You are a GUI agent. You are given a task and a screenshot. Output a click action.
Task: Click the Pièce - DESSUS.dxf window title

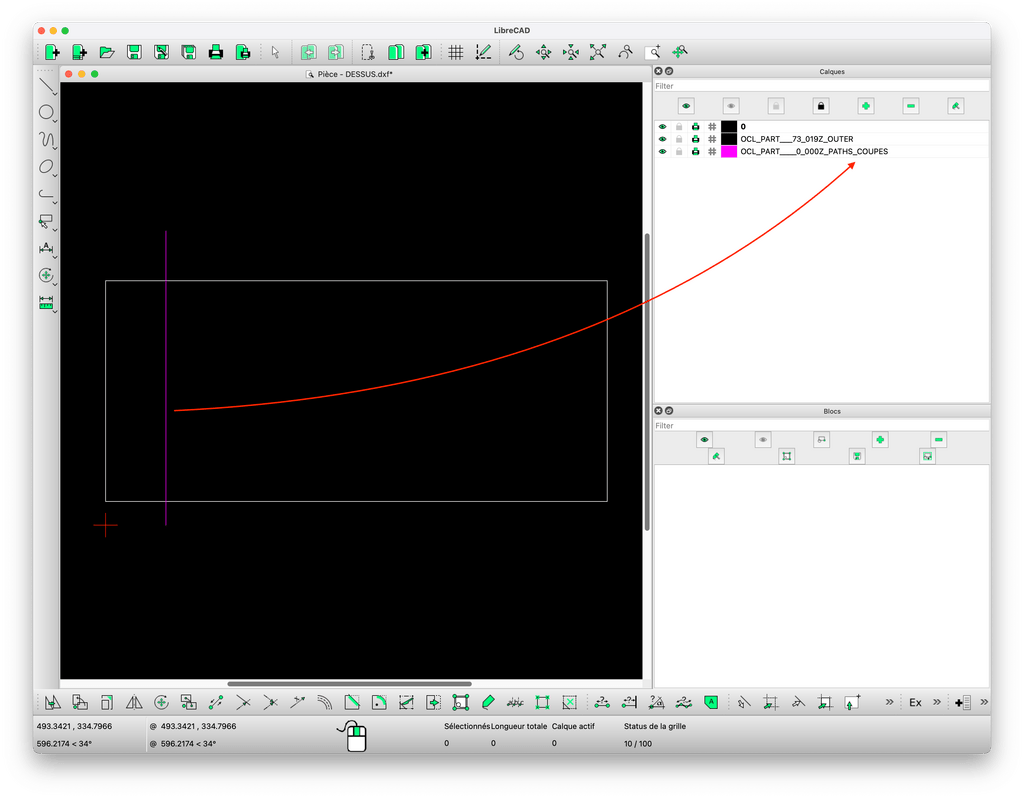355,74
